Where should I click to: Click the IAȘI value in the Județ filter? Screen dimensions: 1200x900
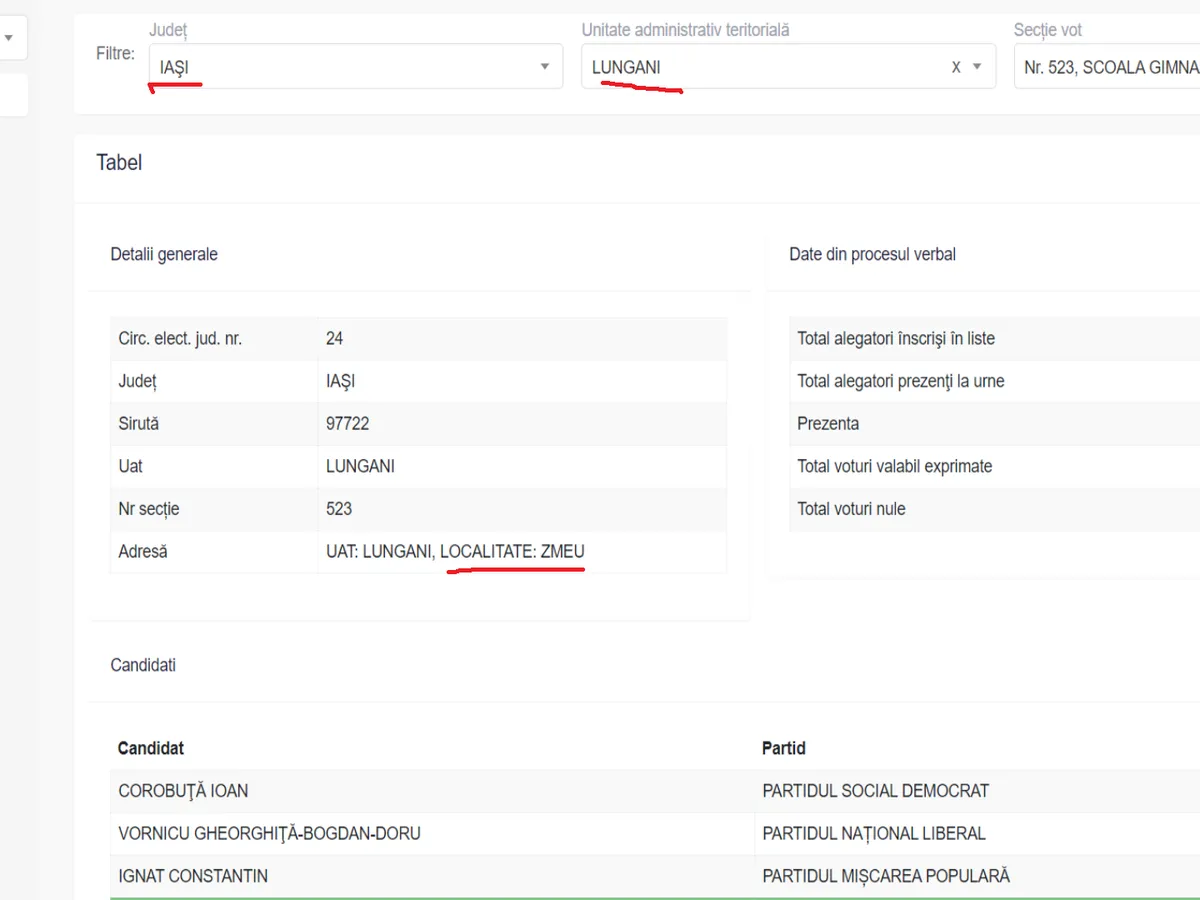point(175,68)
